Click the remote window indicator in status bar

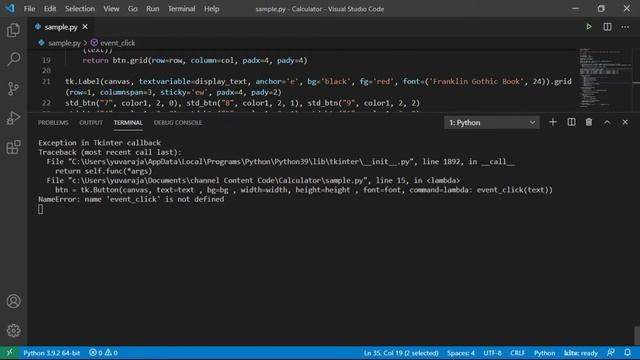[9, 353]
